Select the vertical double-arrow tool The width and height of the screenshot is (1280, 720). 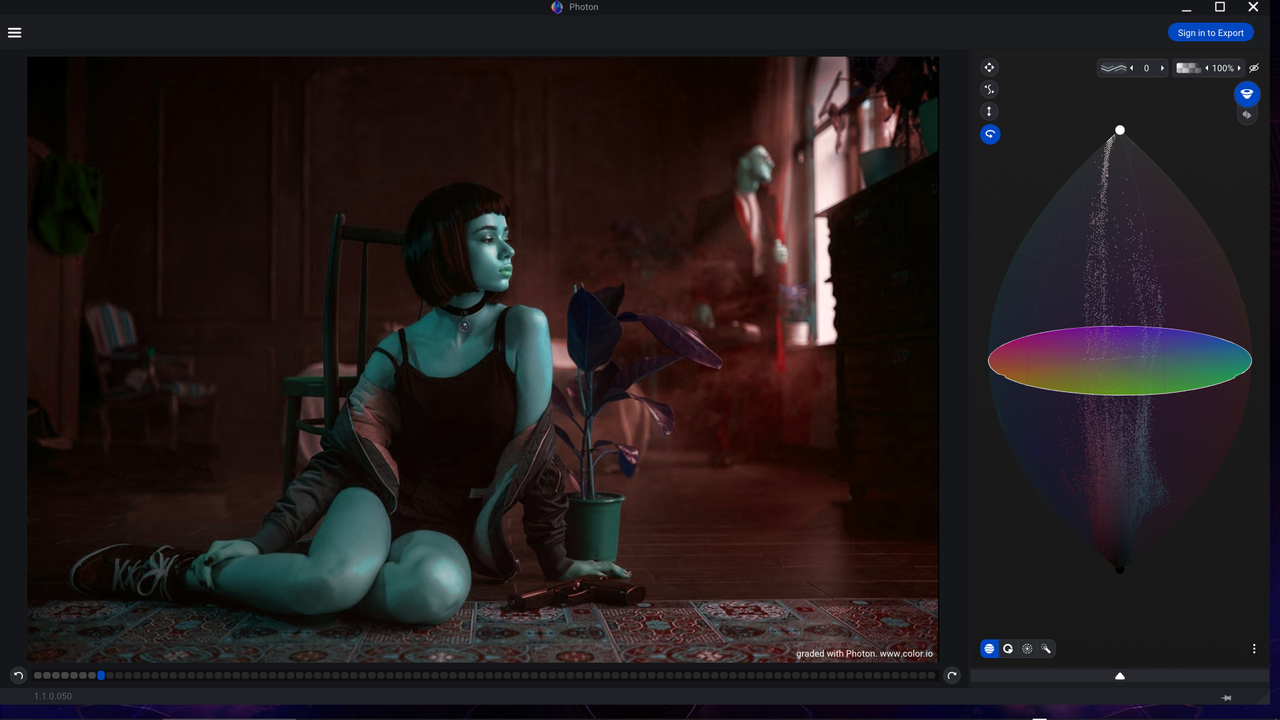989,111
